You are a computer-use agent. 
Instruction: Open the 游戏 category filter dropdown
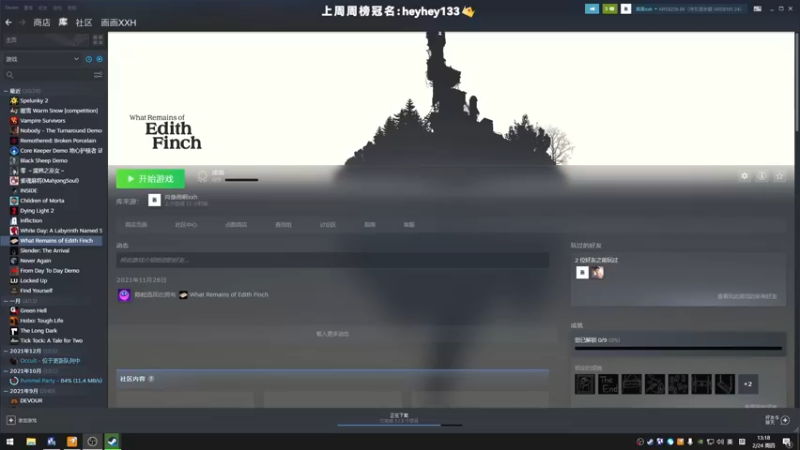click(42, 59)
